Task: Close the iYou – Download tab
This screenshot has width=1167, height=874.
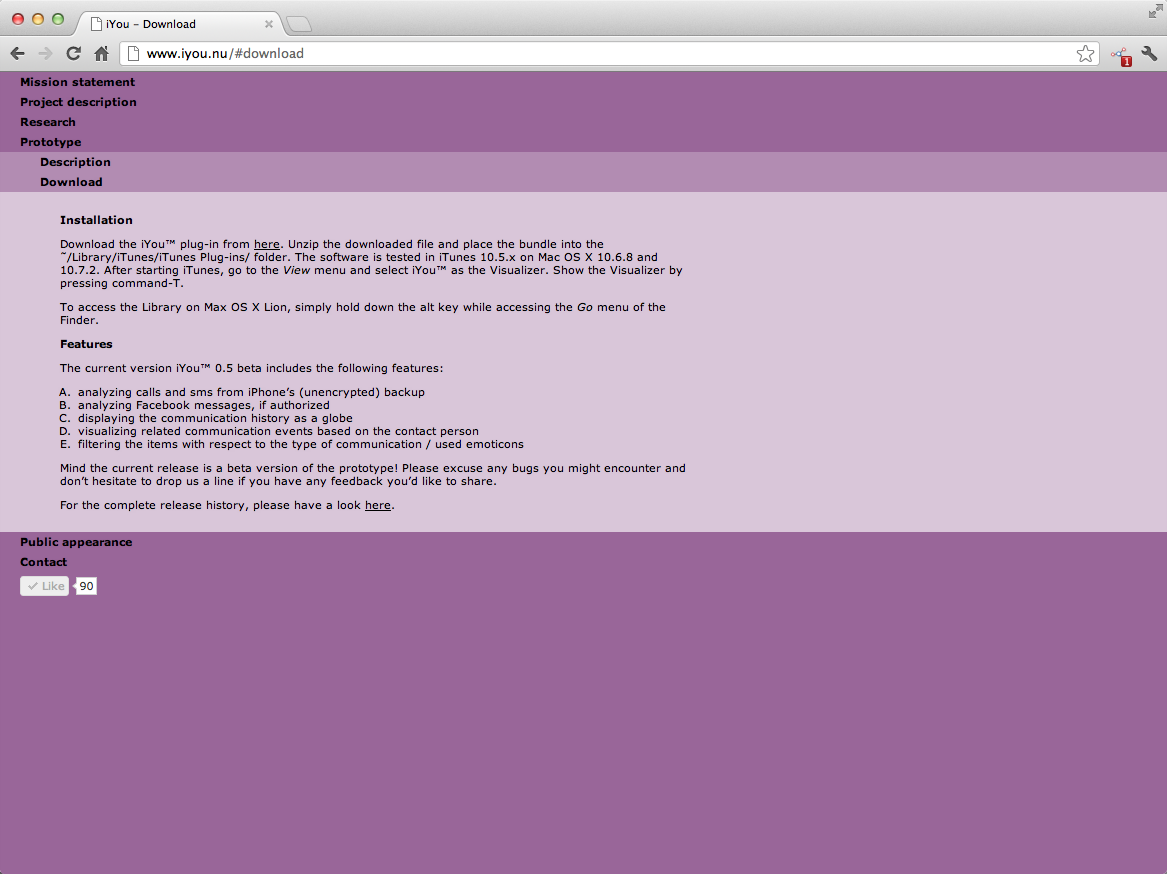Action: click(x=269, y=24)
